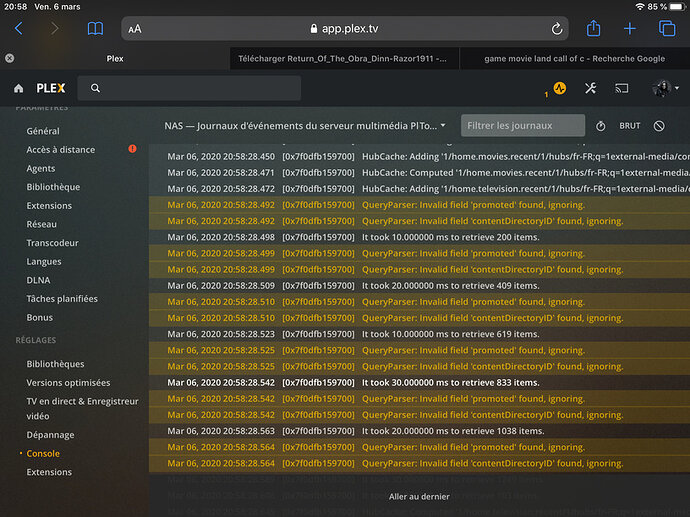Open Transcodeur settings
This screenshot has height=517, width=690.
[52, 243]
